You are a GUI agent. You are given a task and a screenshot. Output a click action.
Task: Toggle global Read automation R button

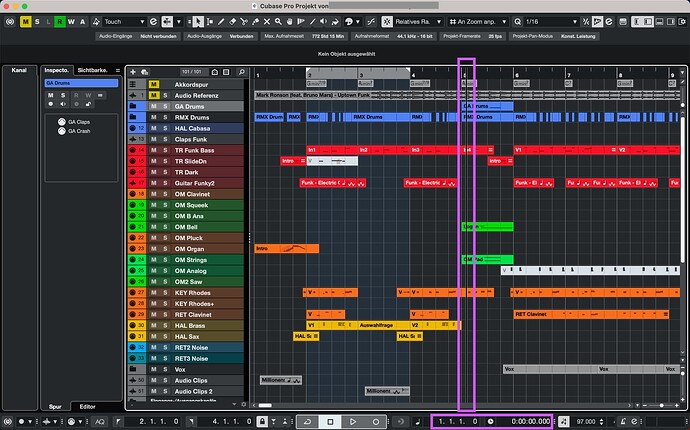click(x=59, y=22)
